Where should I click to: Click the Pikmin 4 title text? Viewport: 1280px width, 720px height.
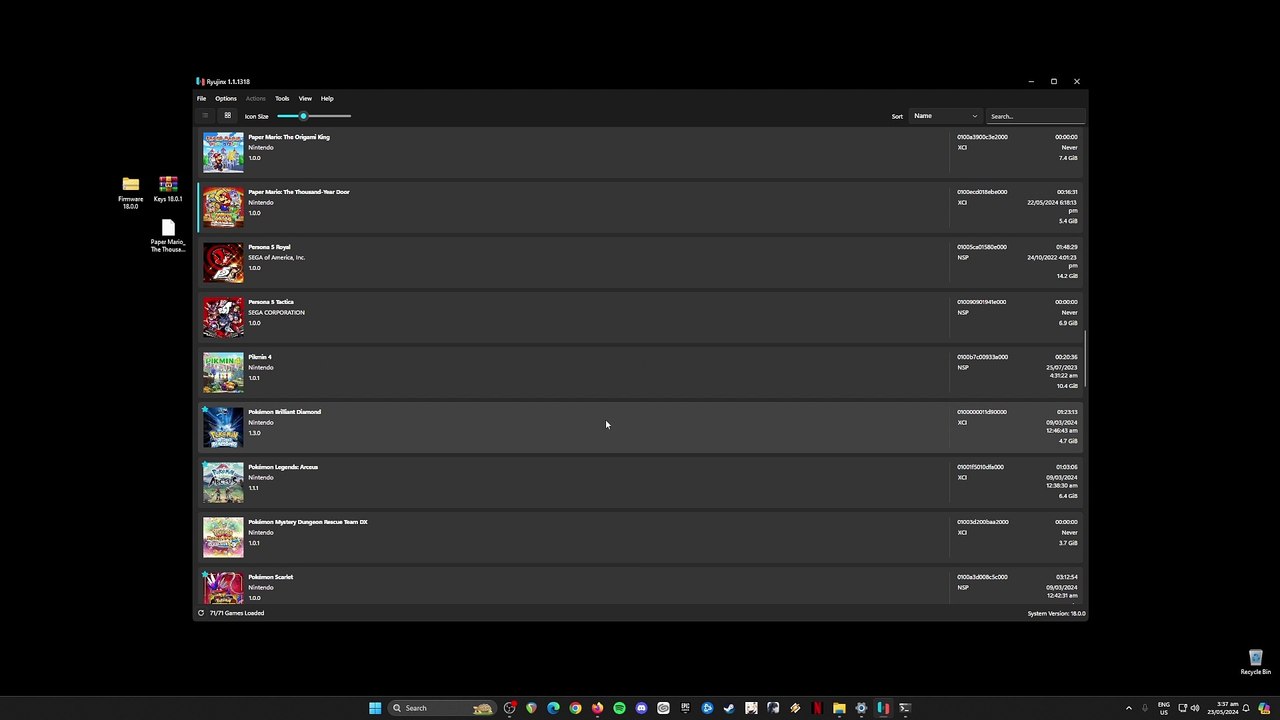point(260,357)
